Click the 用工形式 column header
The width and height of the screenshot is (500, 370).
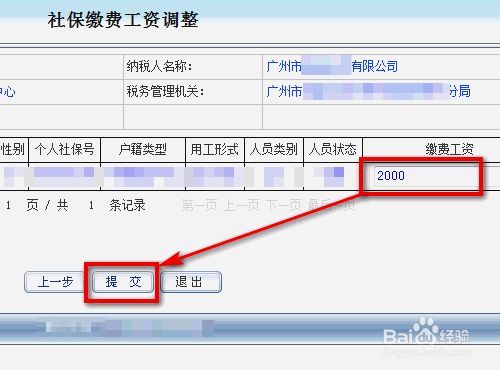pos(215,149)
